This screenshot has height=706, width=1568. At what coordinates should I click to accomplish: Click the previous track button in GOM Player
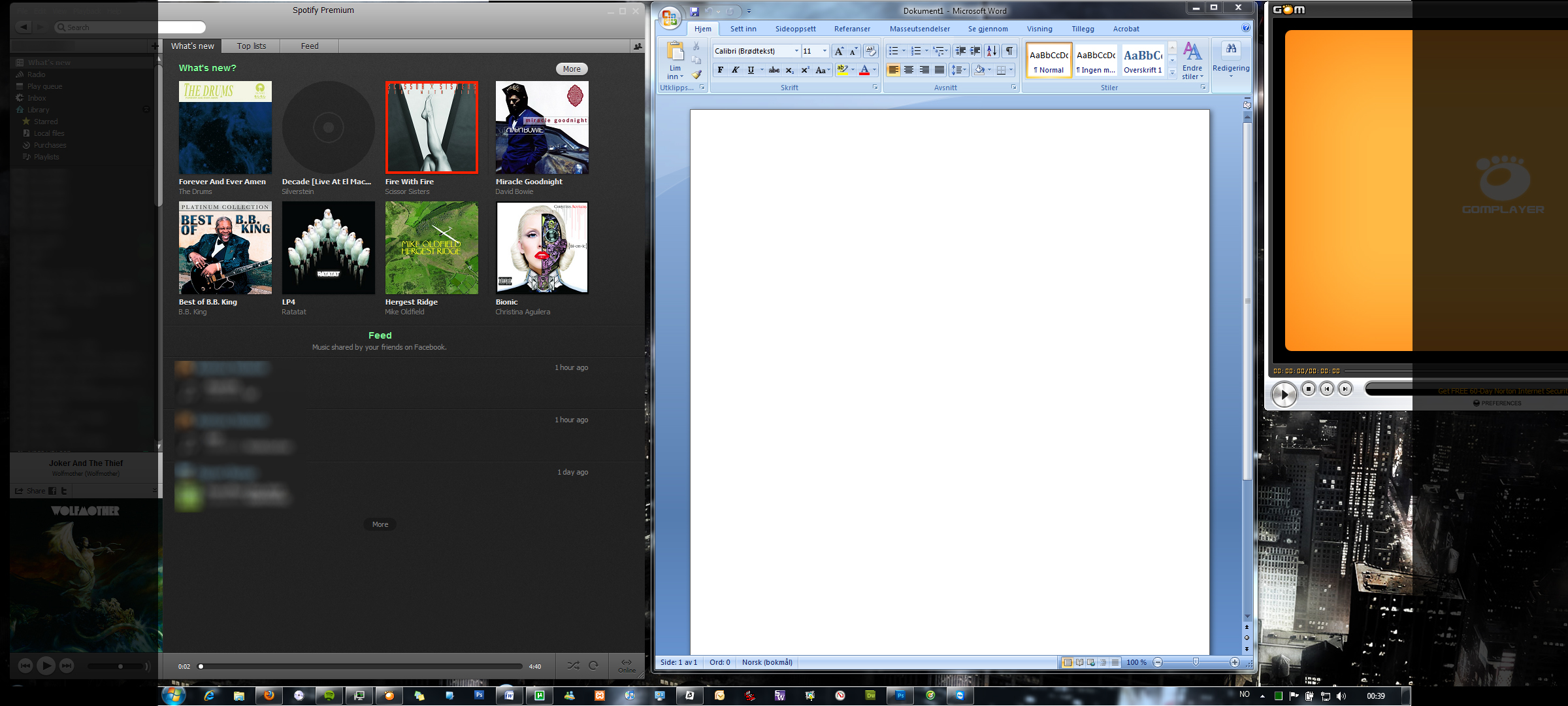click(x=1327, y=388)
